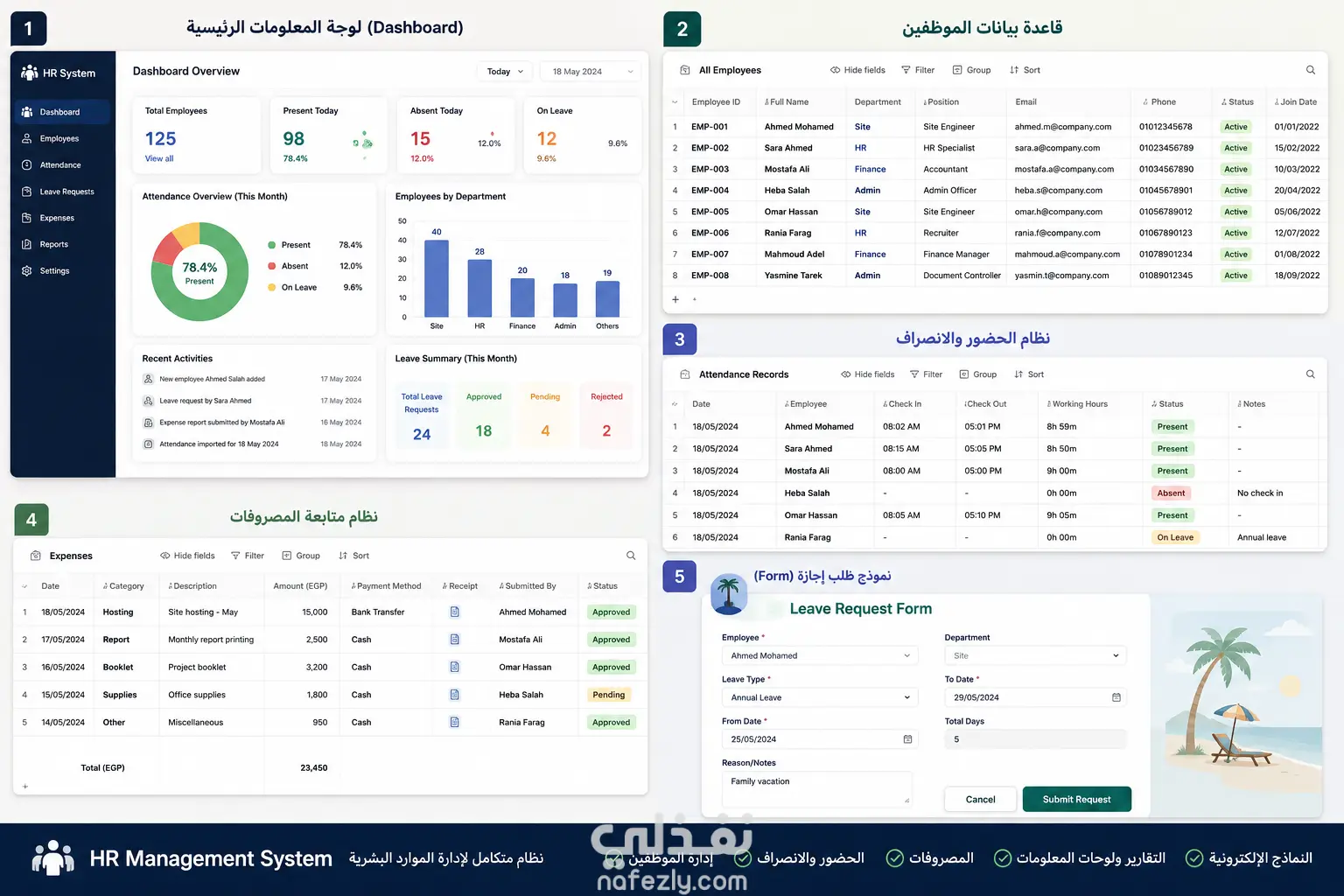
Task: Click Hide fields in Expenses table
Action: 187,556
